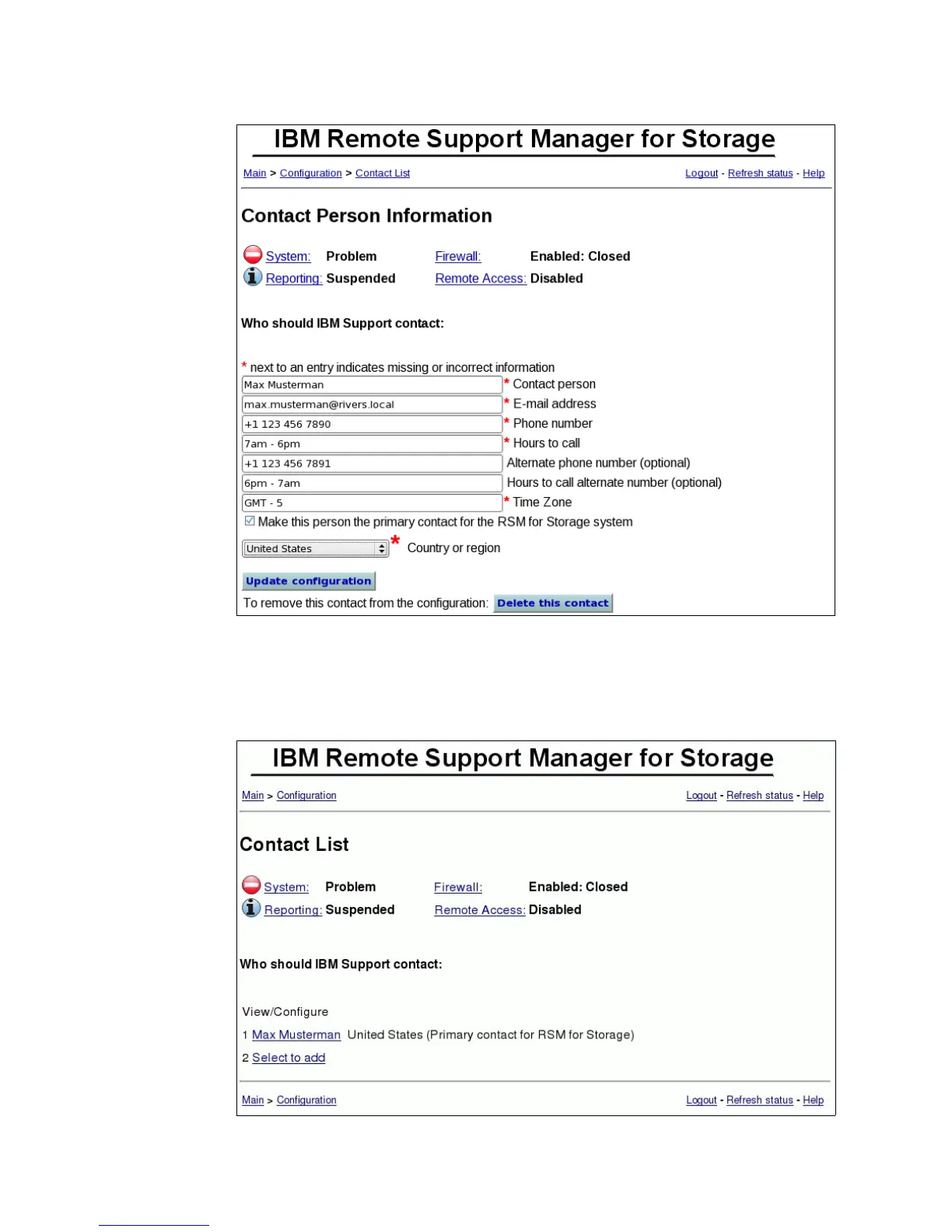Click Logout at top of Contact List page

coord(702,796)
